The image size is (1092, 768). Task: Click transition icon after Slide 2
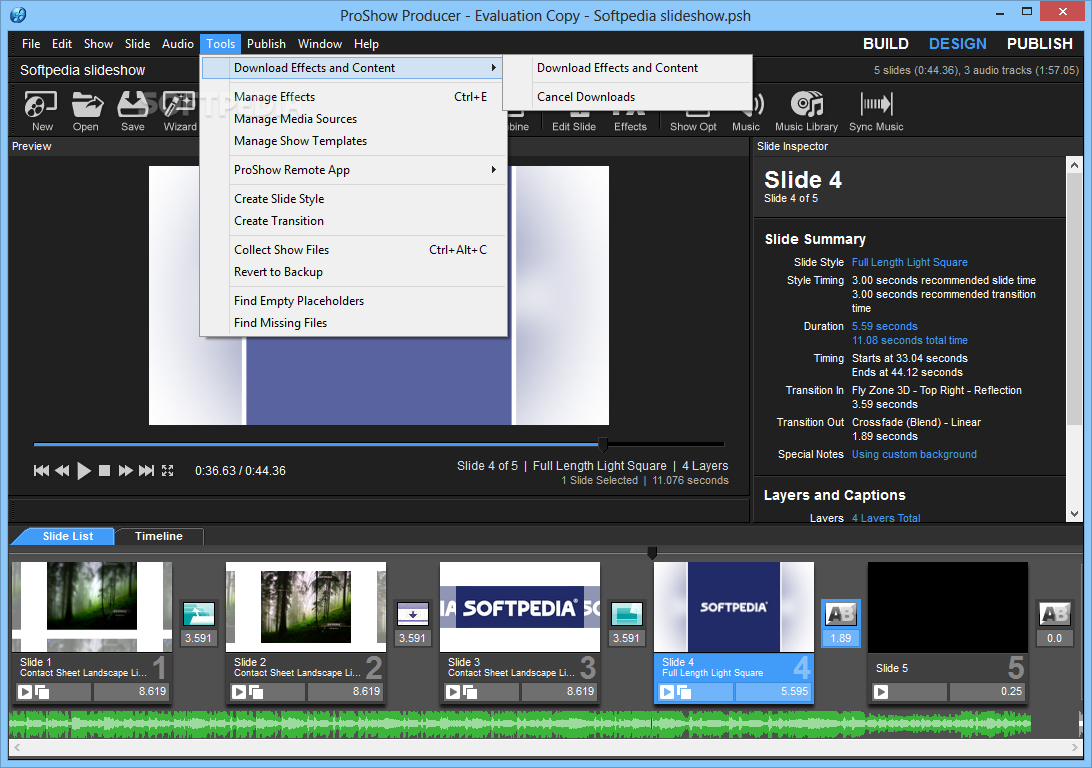(x=412, y=614)
